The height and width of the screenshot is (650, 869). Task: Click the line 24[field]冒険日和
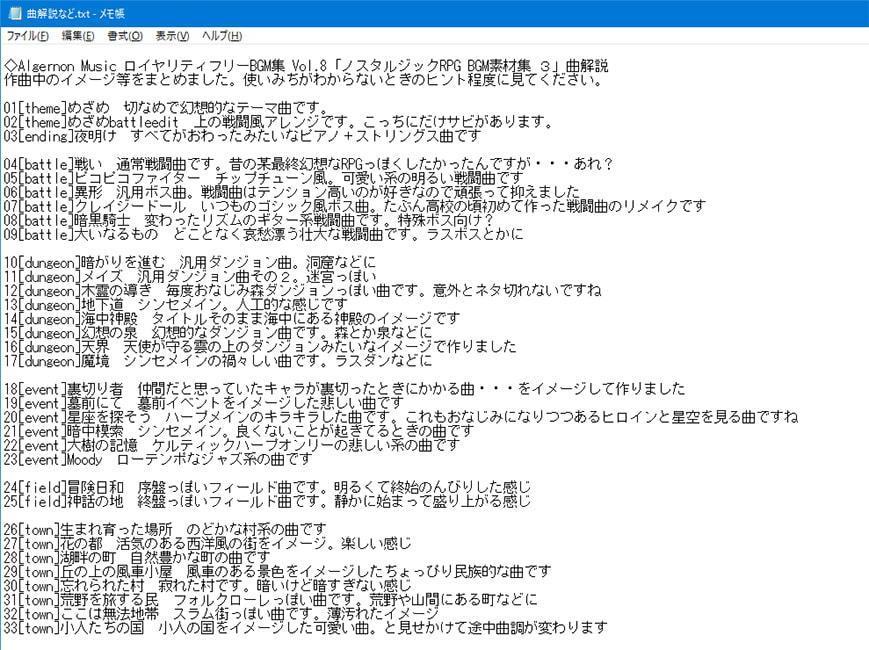click(x=267, y=488)
